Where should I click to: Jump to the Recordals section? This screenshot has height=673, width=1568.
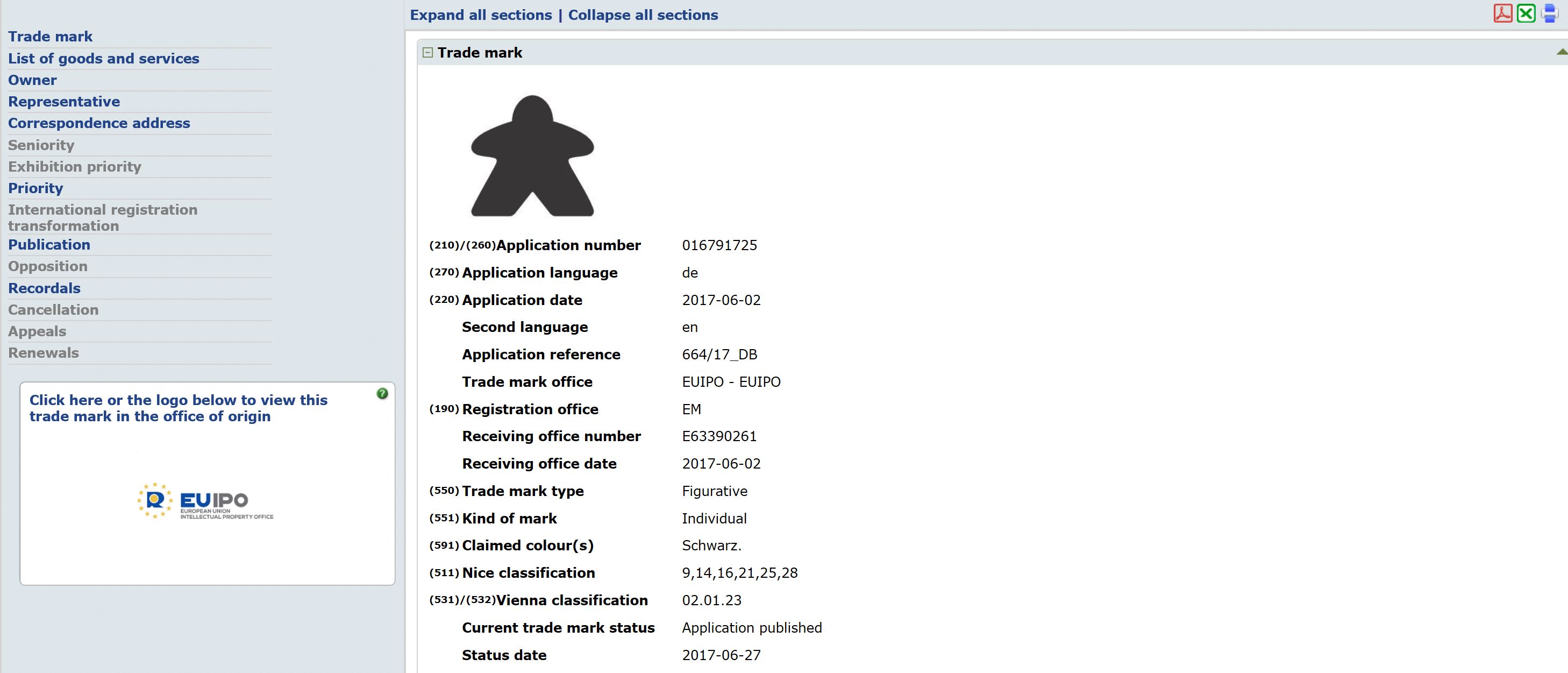pos(44,288)
